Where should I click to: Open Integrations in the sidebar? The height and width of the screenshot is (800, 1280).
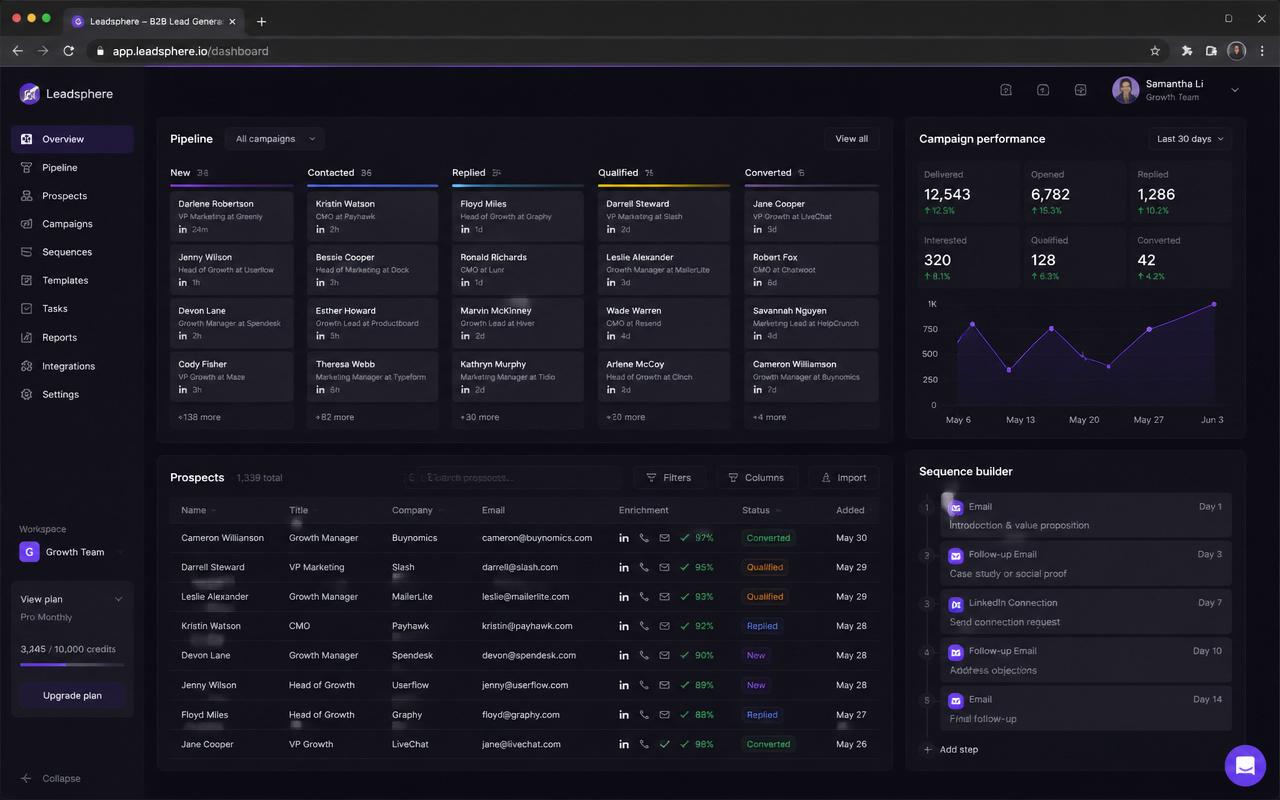(72, 366)
